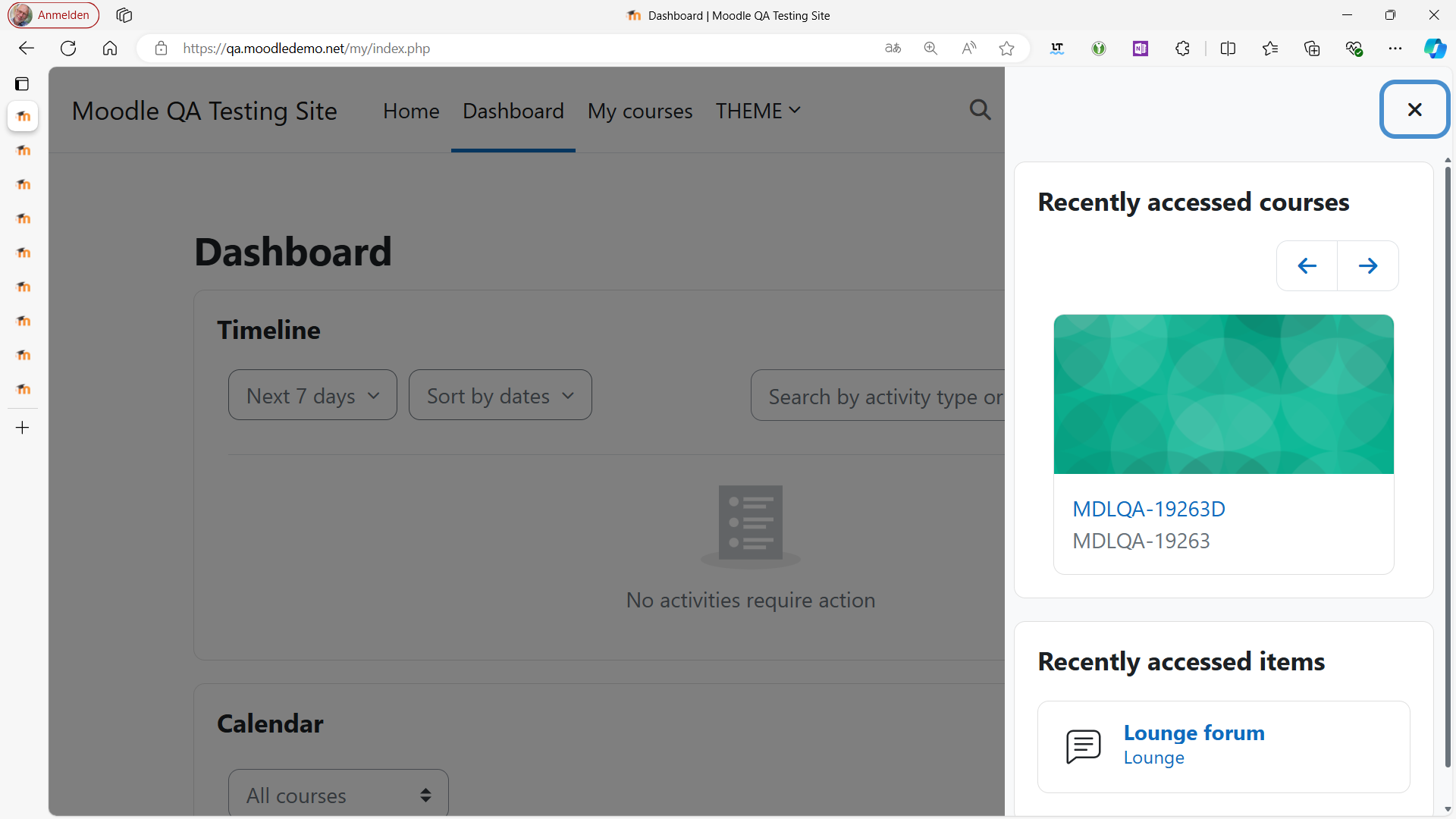Click the green shield extension icon
1456x819 pixels.
click(x=1099, y=49)
